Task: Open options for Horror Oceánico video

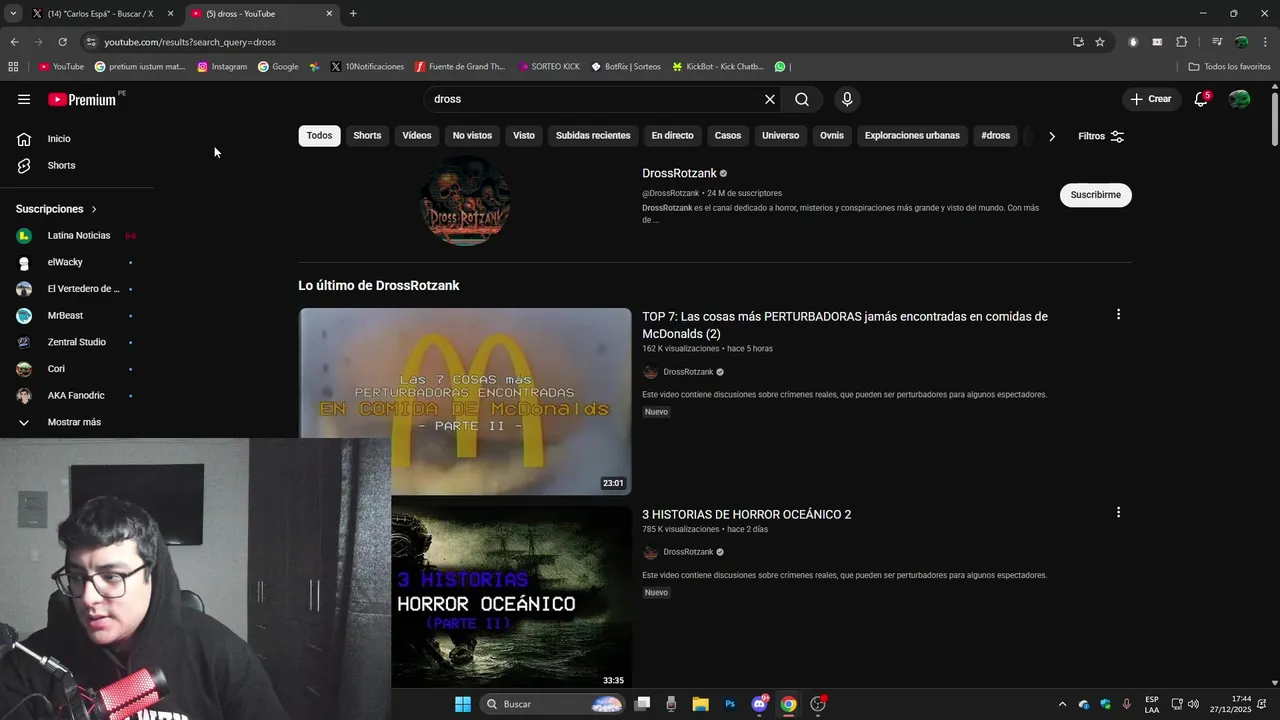Action: click(x=1118, y=512)
